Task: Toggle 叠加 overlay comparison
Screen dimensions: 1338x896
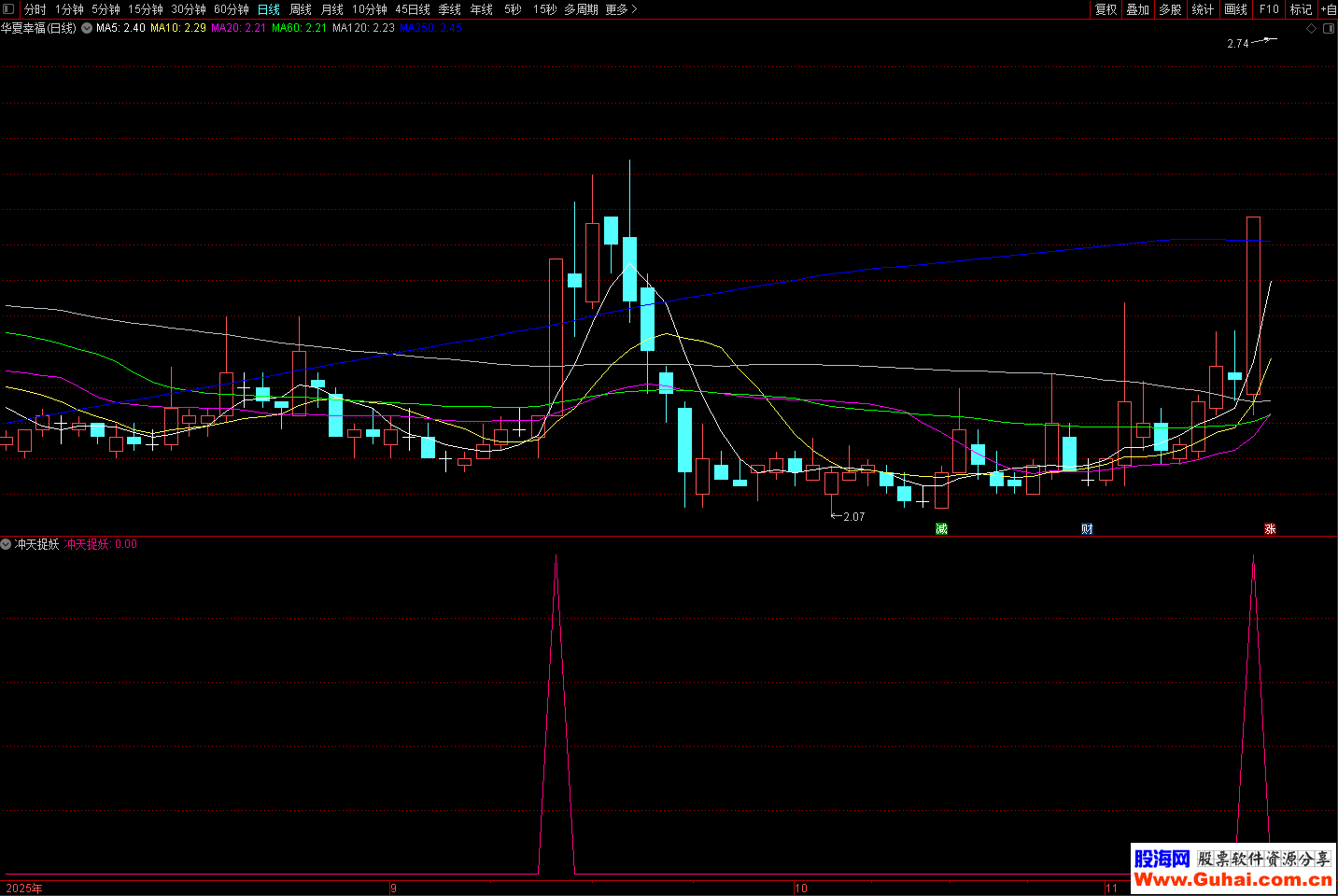Action: click(x=1137, y=9)
